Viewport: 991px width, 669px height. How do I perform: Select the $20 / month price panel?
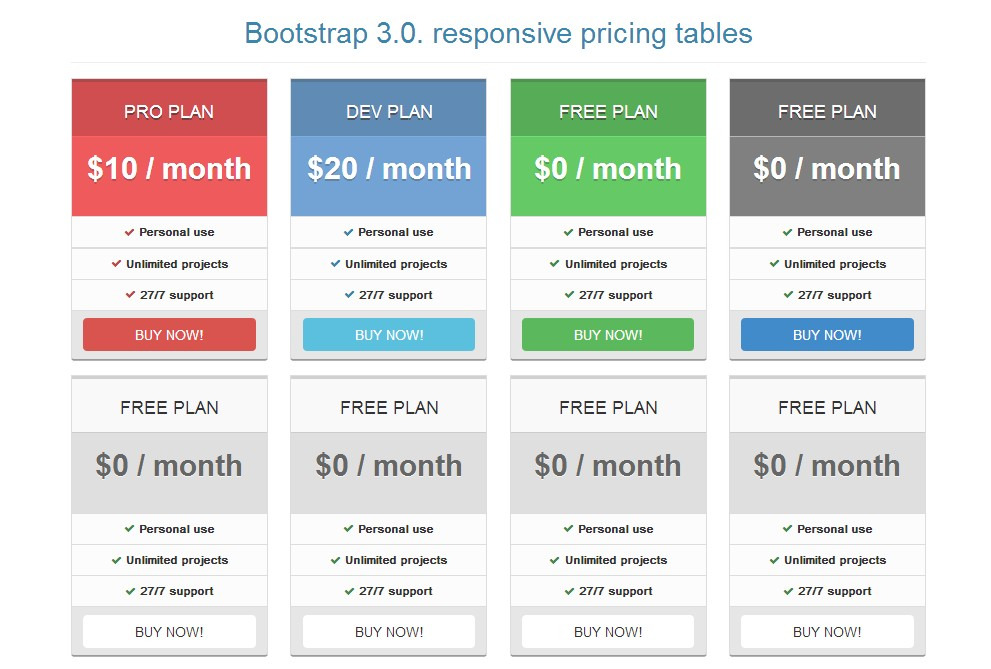[389, 169]
